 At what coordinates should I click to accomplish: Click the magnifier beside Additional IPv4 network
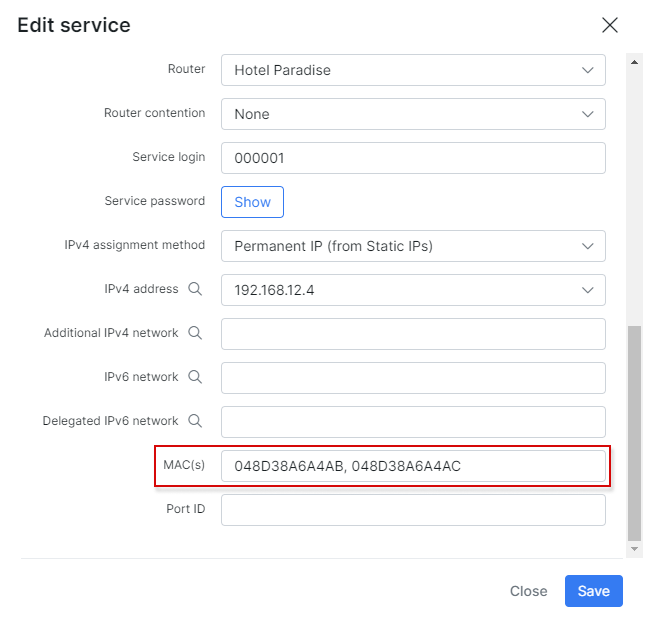(196, 333)
